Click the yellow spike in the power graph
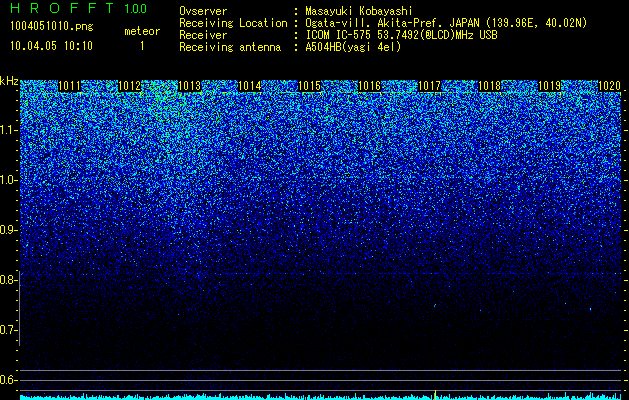Viewport: 629px width, 400px height. tap(435, 394)
